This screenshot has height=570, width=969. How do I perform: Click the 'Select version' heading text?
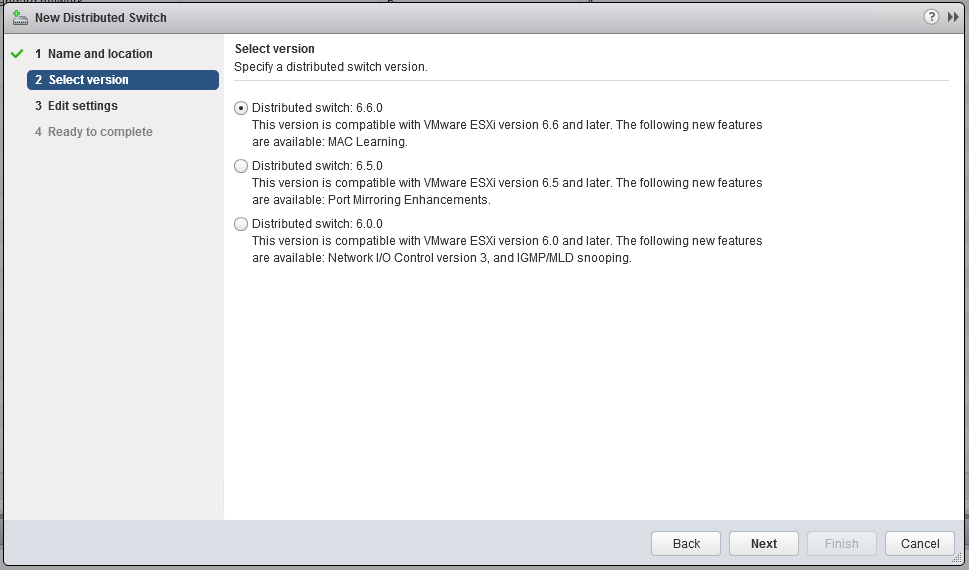coord(274,49)
